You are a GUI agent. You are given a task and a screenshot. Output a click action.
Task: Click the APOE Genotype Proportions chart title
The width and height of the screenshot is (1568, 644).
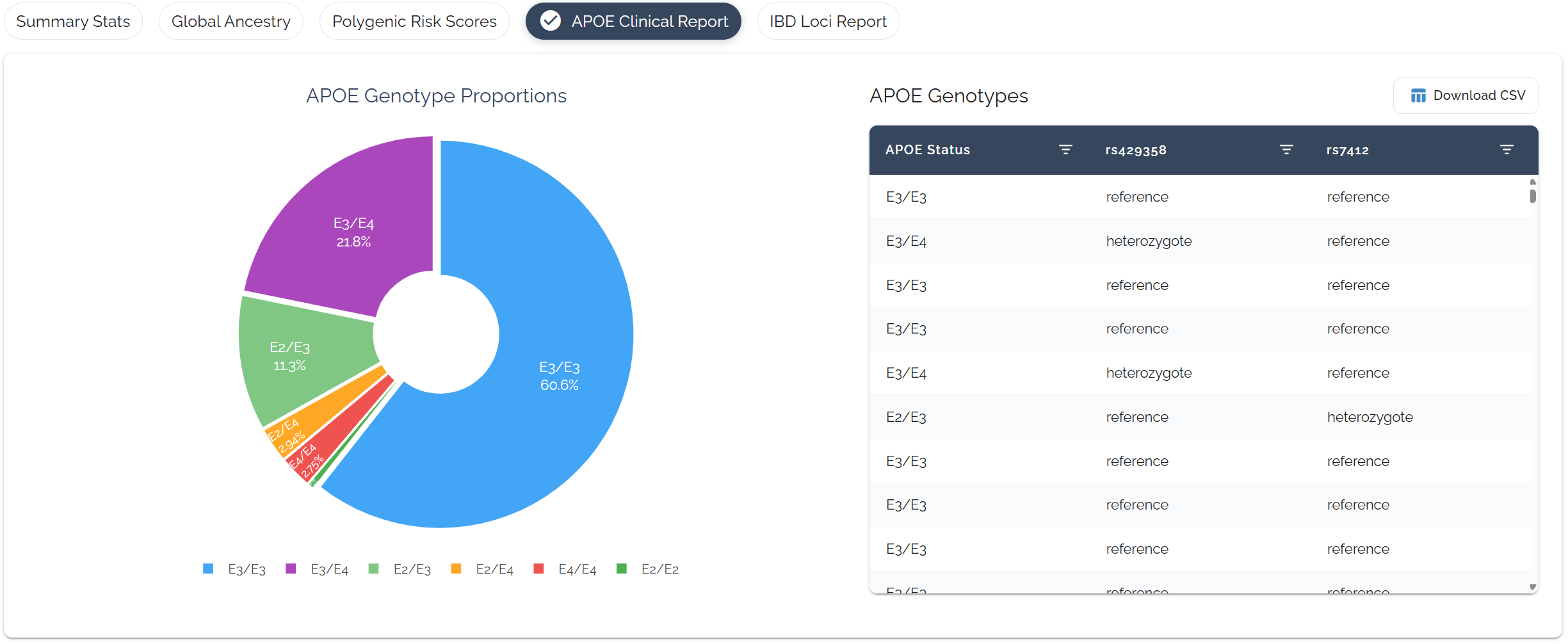(436, 96)
